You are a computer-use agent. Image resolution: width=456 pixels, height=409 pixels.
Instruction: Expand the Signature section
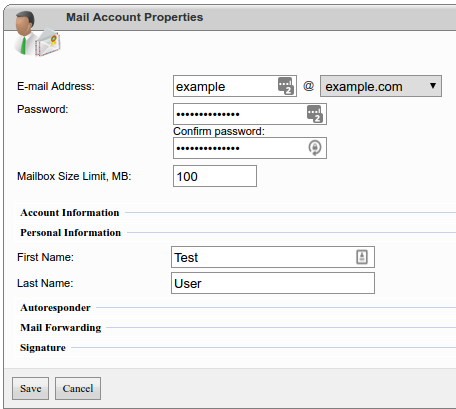(x=43, y=348)
